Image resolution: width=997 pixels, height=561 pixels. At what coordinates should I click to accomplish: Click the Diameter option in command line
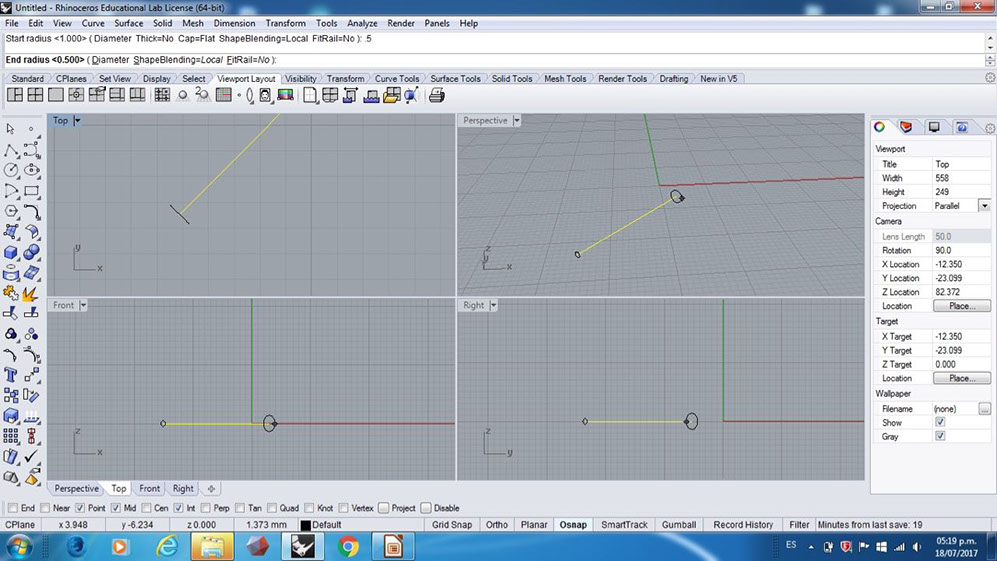click(x=110, y=60)
